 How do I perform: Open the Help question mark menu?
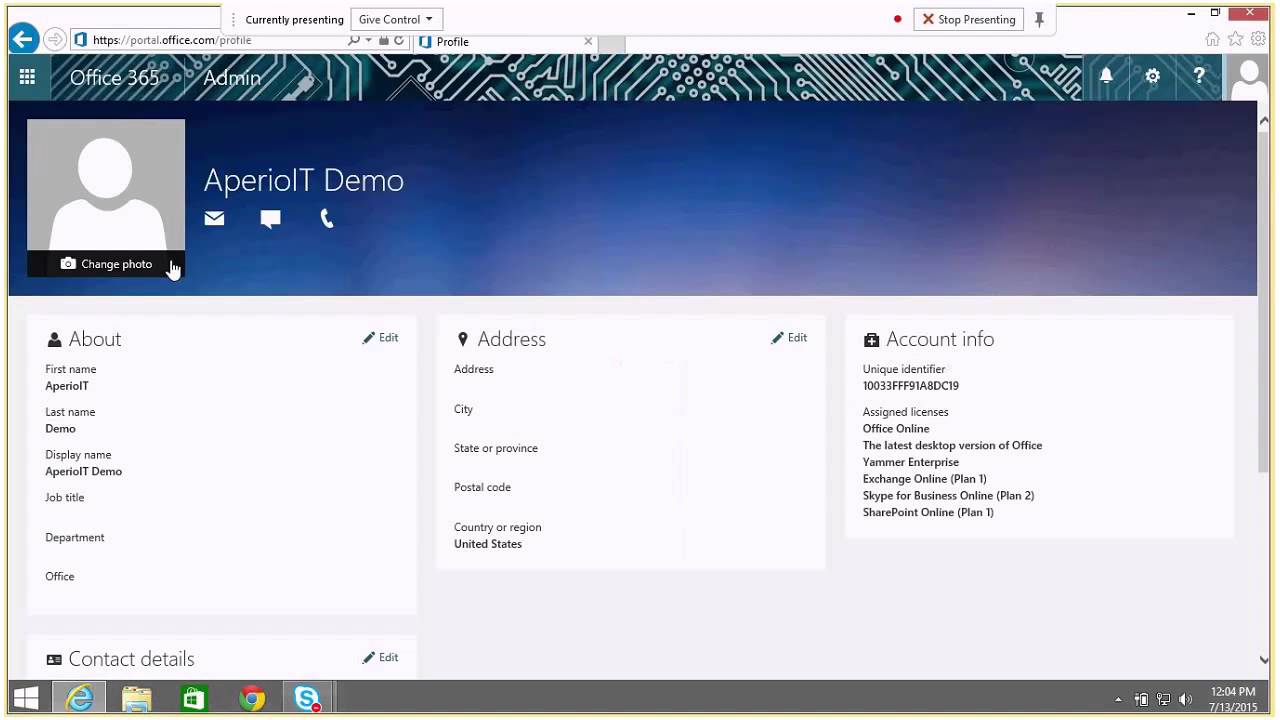1199,76
